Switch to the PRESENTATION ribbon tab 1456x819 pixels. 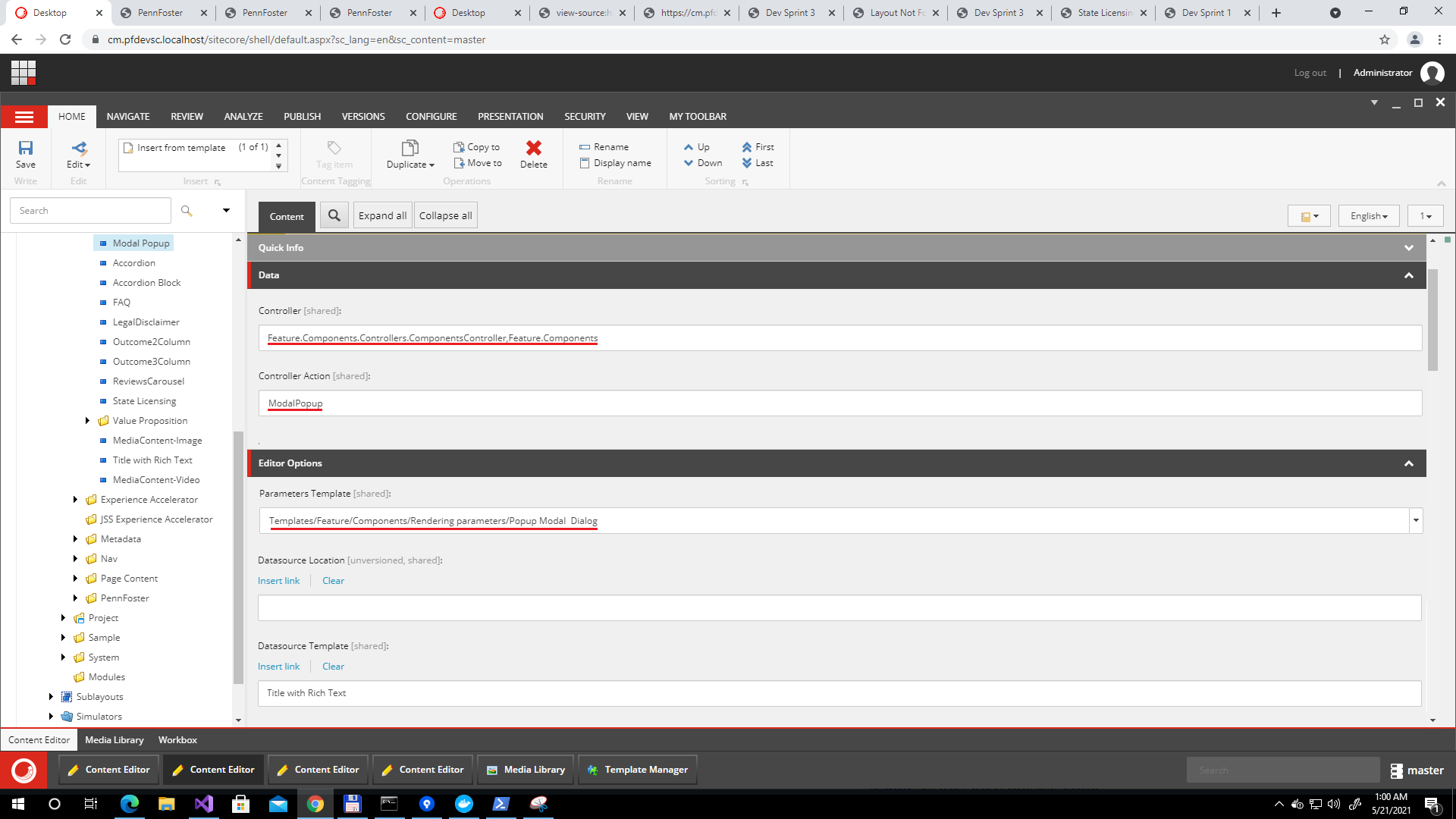tap(510, 116)
